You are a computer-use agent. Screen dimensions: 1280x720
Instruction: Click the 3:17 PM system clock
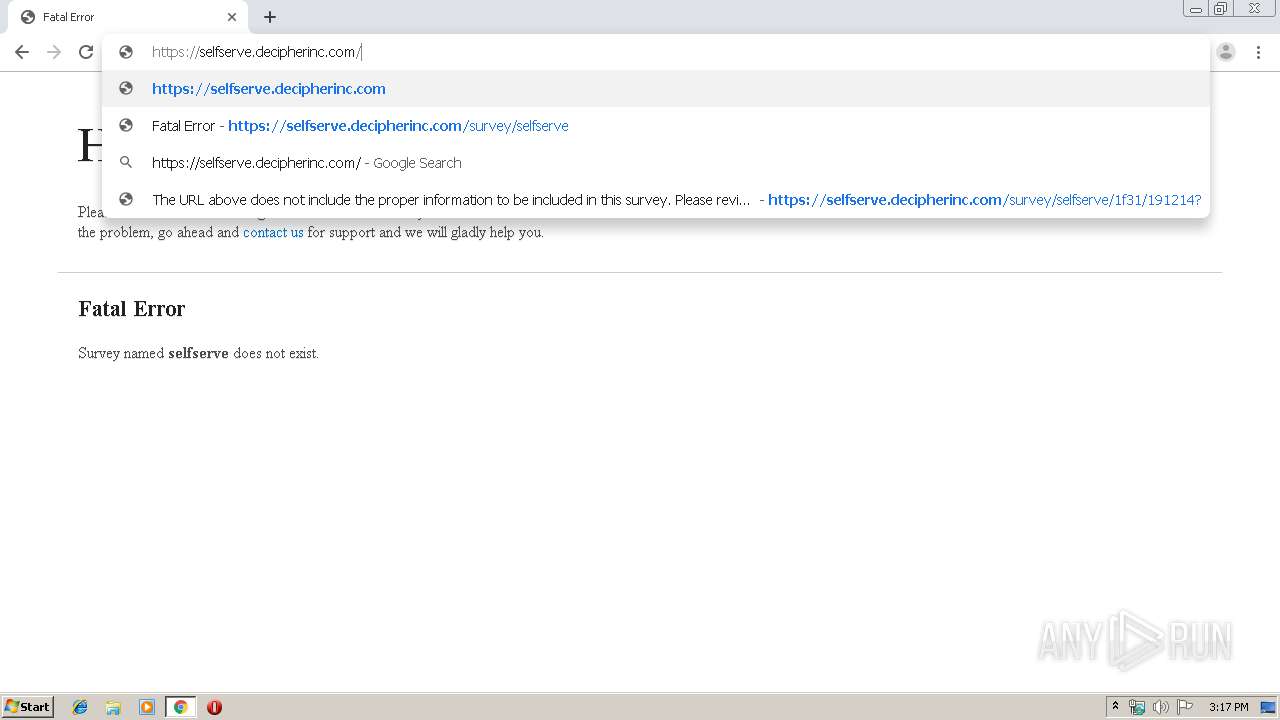coord(1228,707)
